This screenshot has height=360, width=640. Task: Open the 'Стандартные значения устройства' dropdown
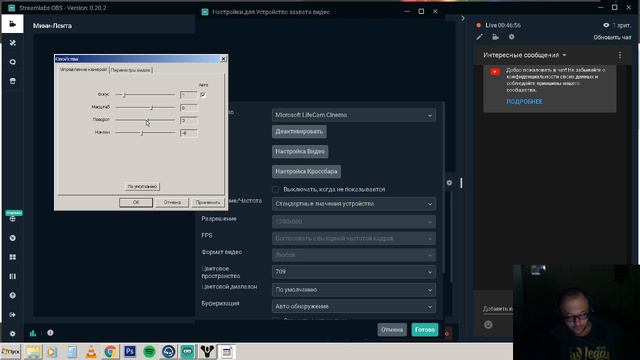coord(353,204)
